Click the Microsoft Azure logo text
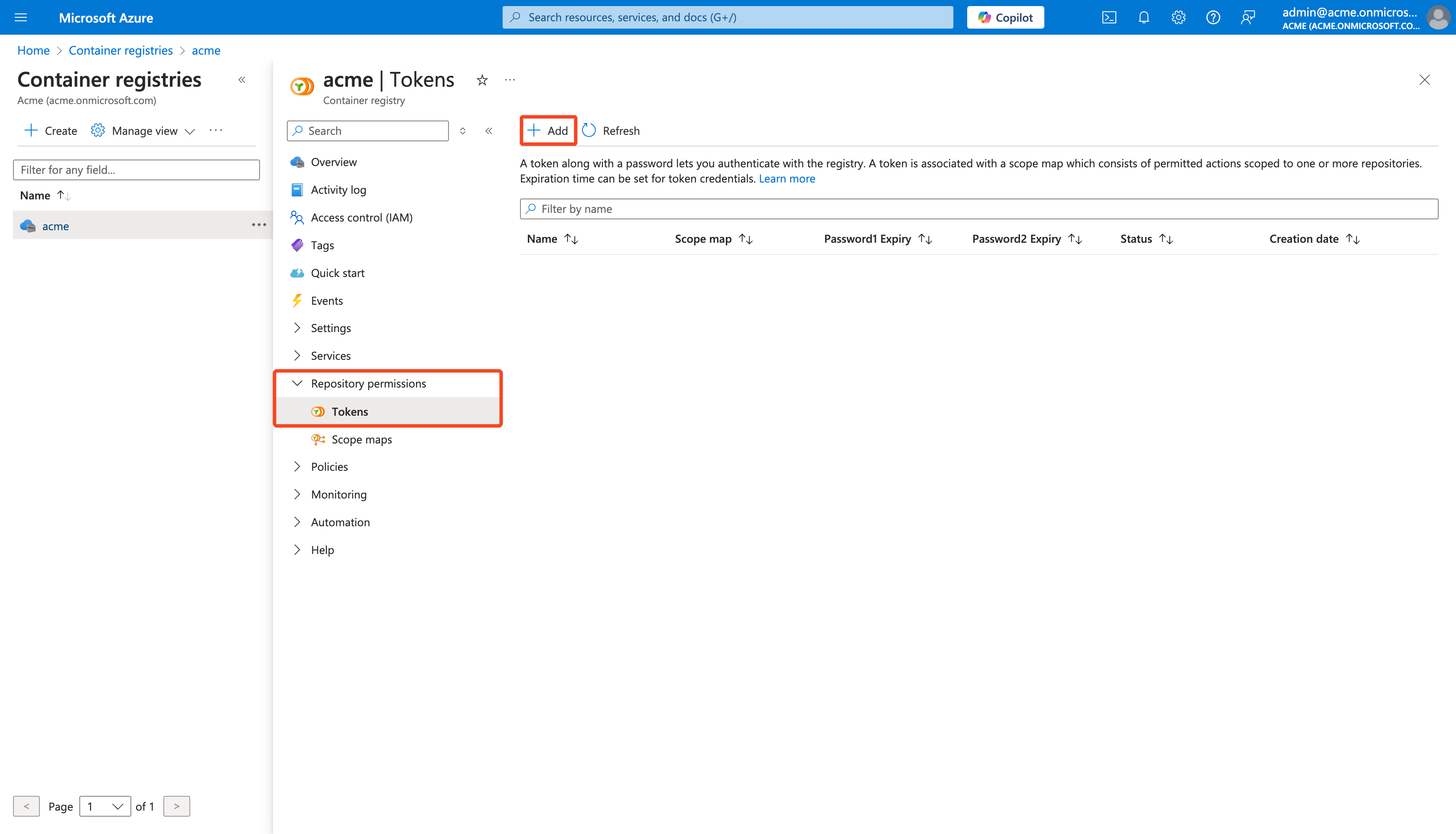Viewport: 1456px width, 834px height. point(106,17)
